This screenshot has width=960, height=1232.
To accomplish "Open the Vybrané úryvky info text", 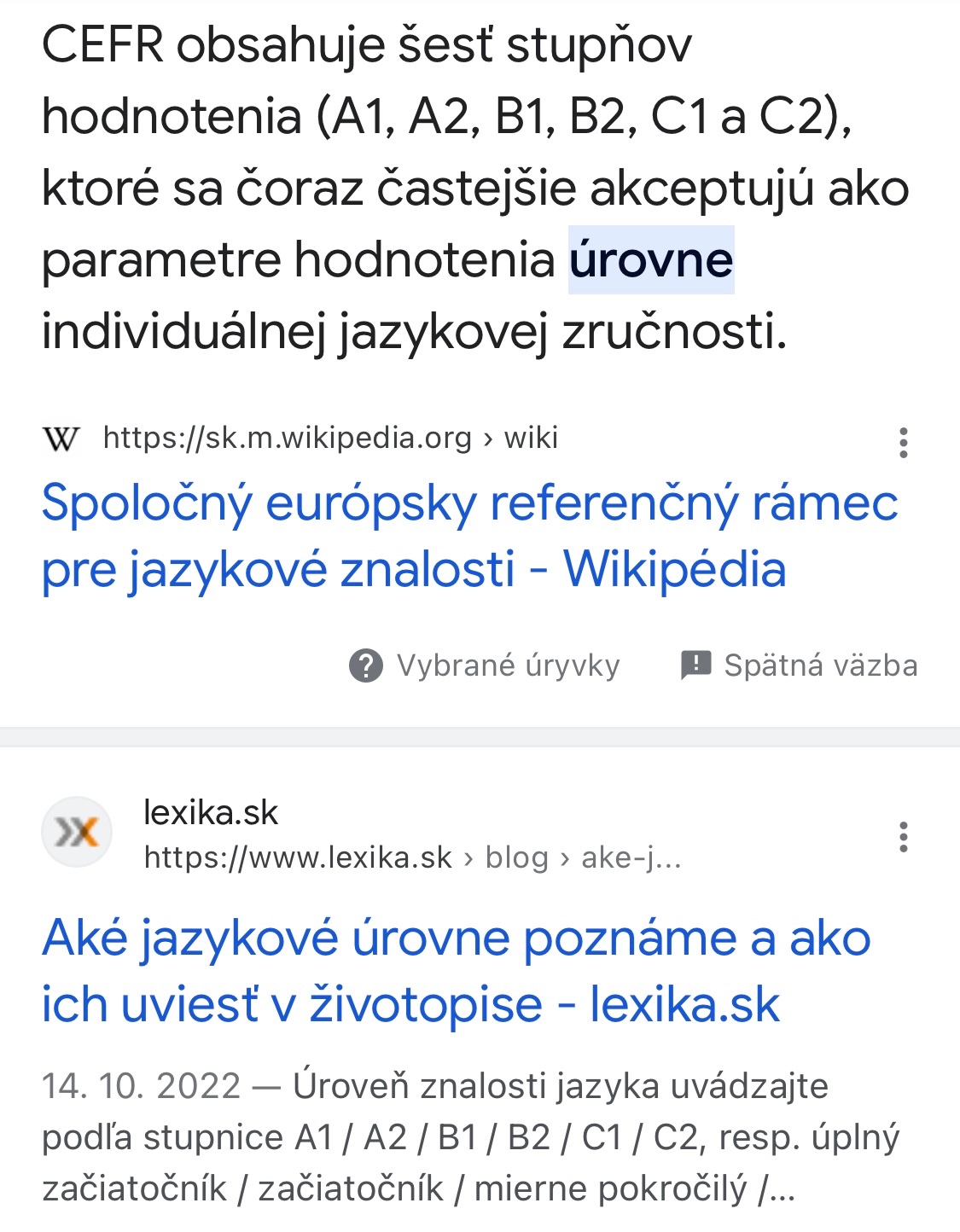I will (x=508, y=665).
